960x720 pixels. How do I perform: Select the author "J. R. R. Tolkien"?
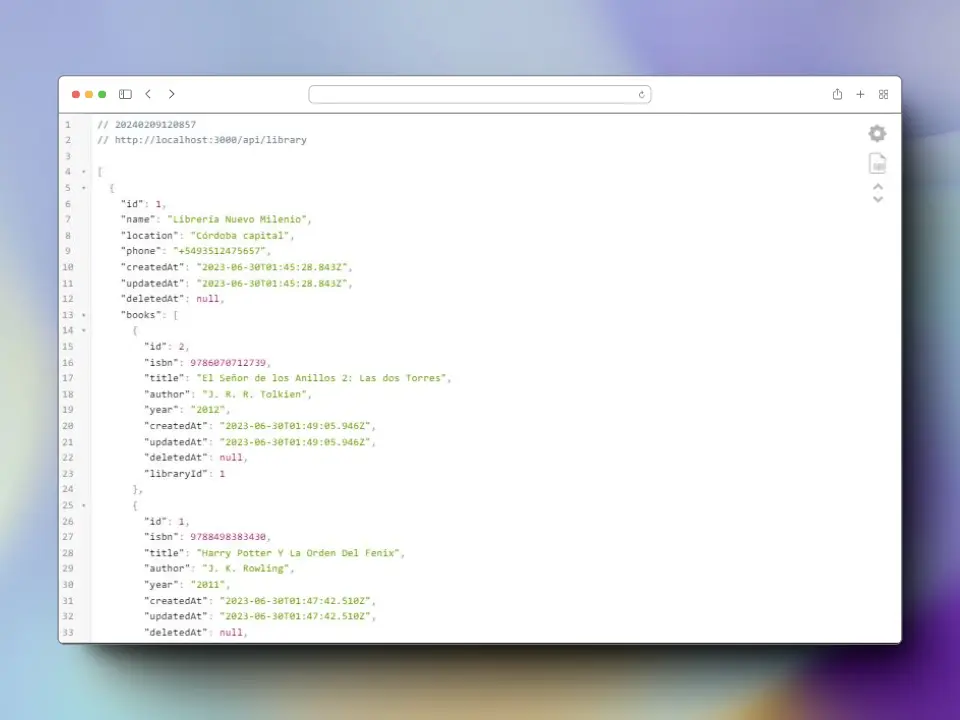255,394
